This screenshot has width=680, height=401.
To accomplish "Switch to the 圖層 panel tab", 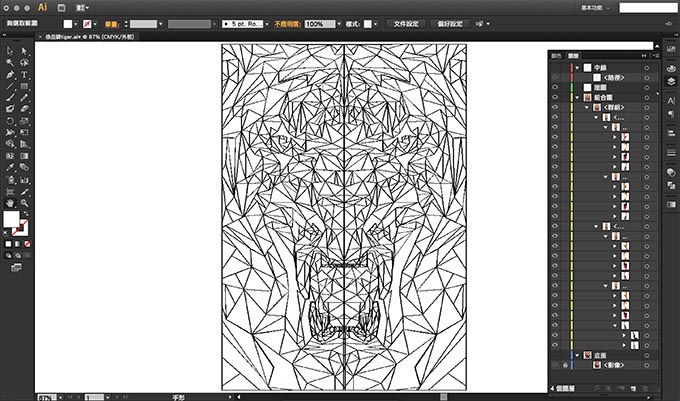I will coord(573,55).
